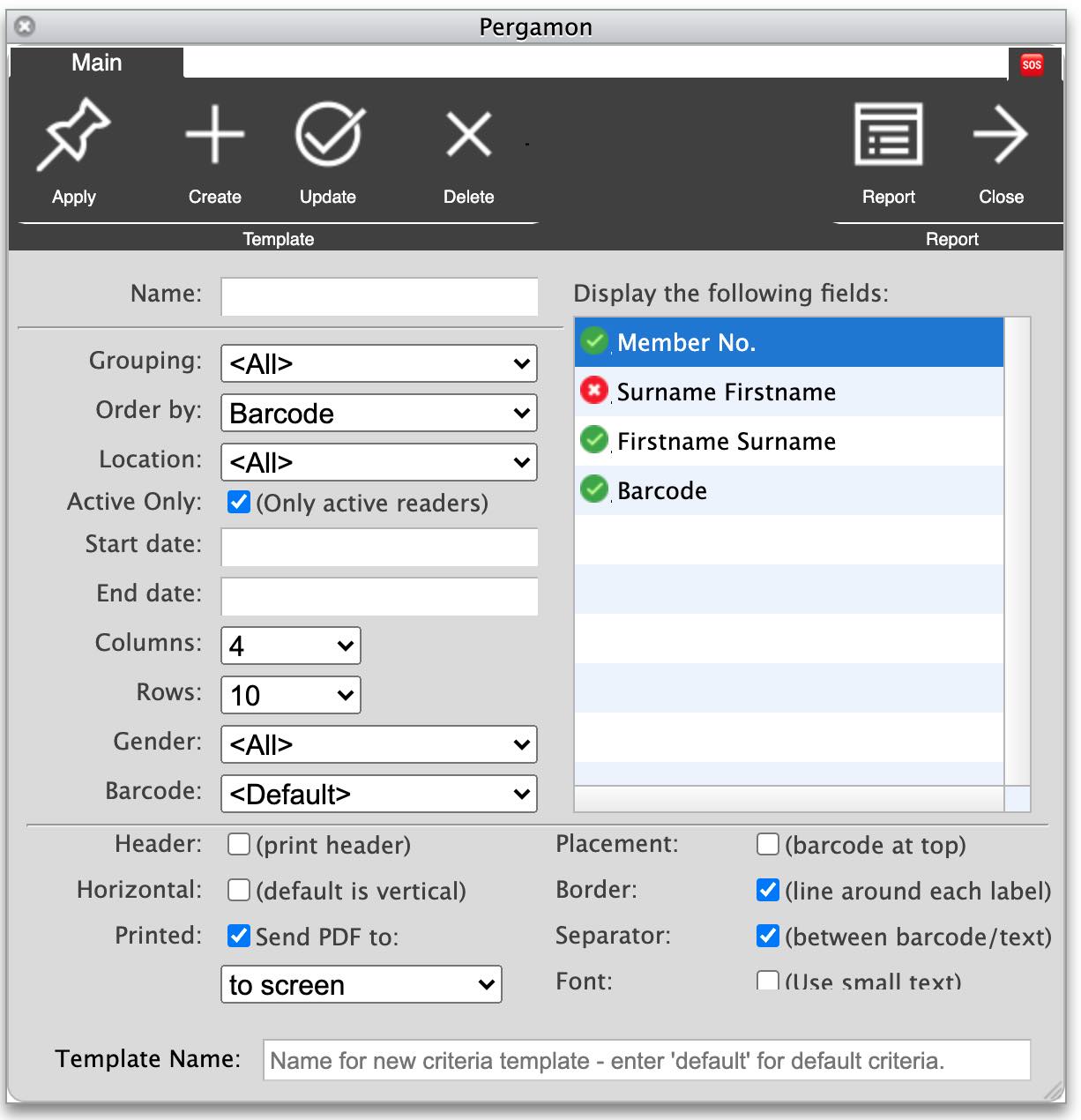Toggle red X icon beside Surname Firstname
The image size is (1081, 1120).
594,390
